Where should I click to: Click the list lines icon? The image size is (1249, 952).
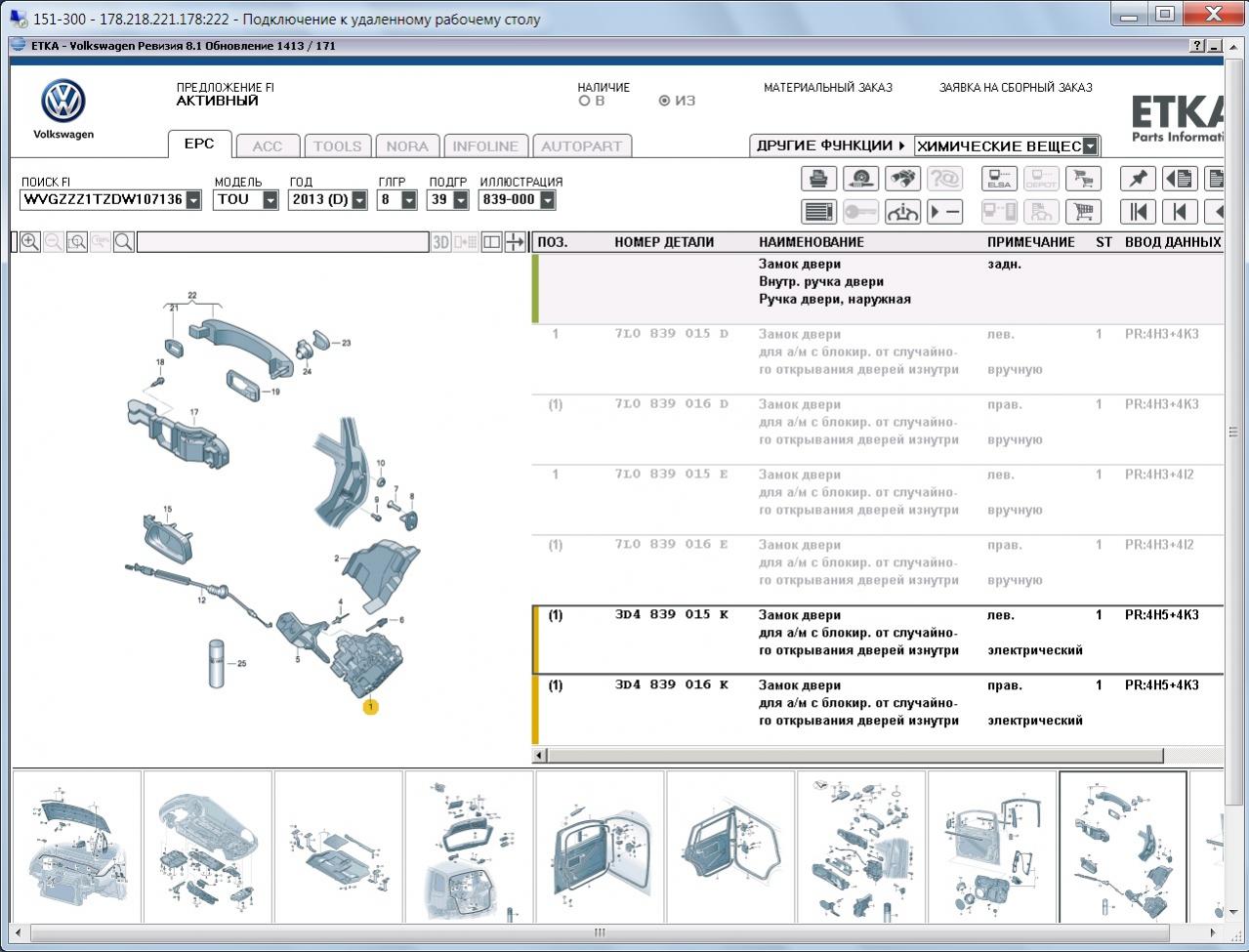pos(819,211)
